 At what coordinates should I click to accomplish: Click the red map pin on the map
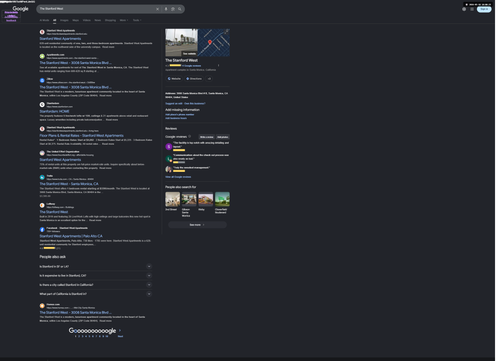(x=210, y=42)
